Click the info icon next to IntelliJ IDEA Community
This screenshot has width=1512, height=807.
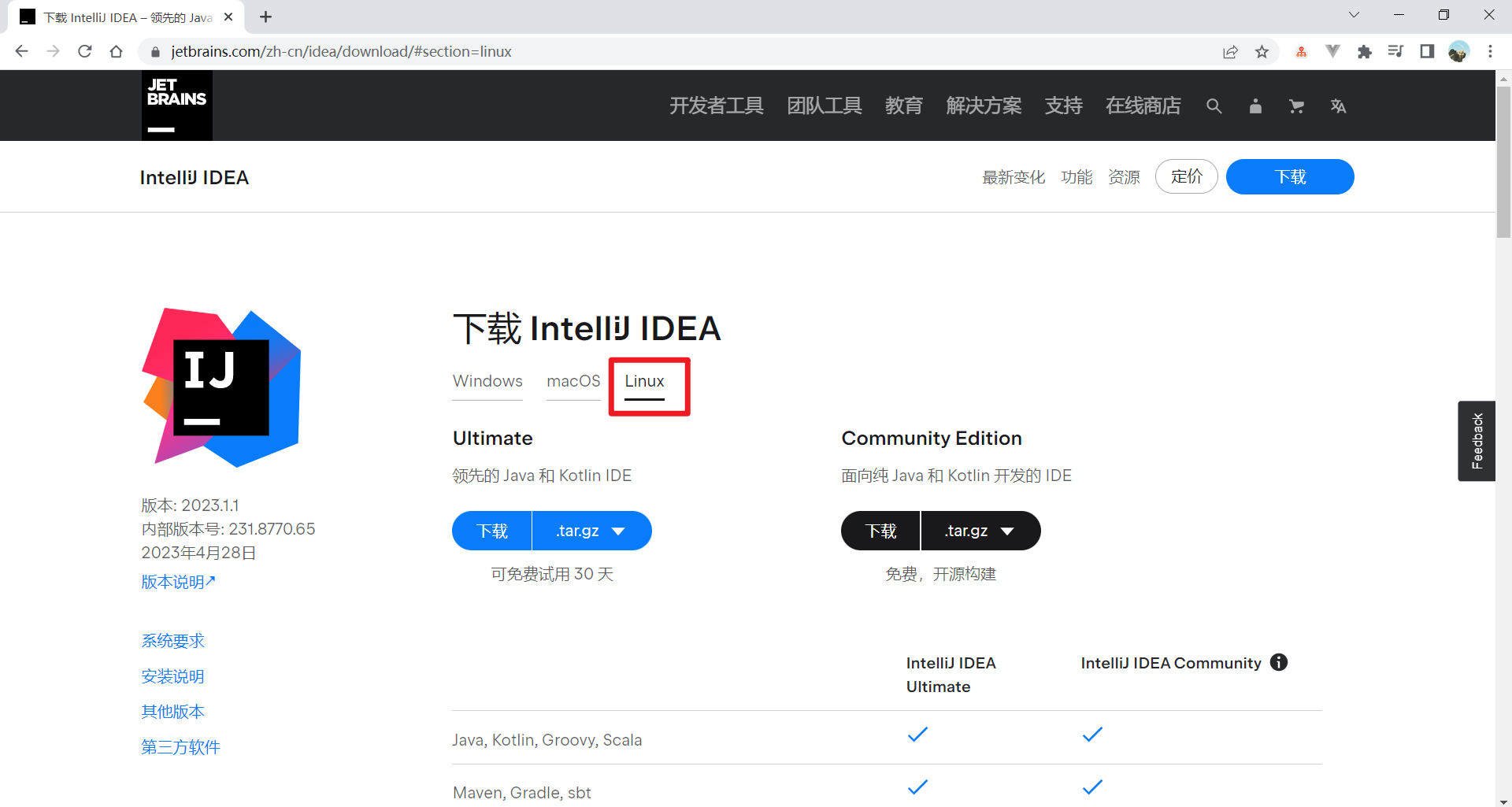1279,662
